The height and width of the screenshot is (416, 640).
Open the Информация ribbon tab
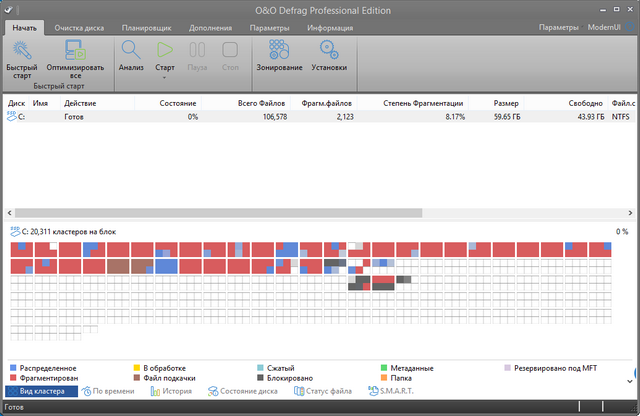329,28
